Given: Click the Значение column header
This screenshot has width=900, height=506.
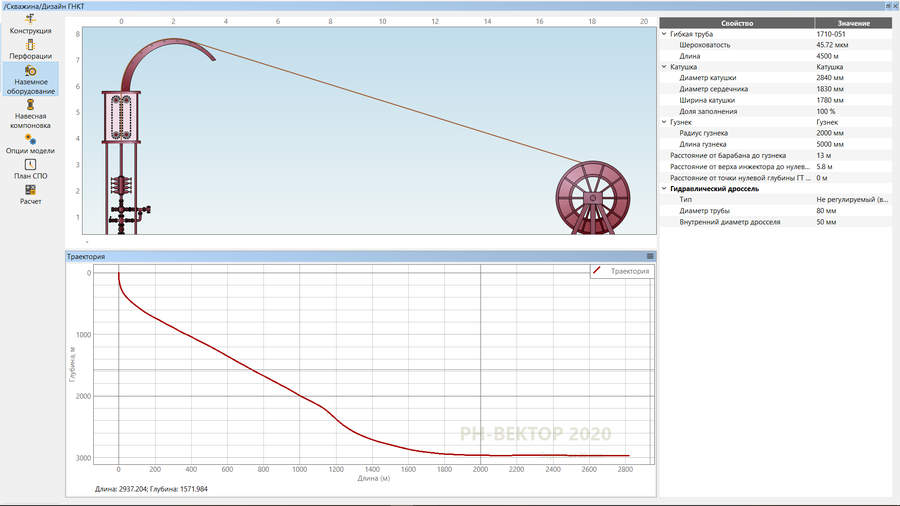Looking at the screenshot, I should point(851,23).
